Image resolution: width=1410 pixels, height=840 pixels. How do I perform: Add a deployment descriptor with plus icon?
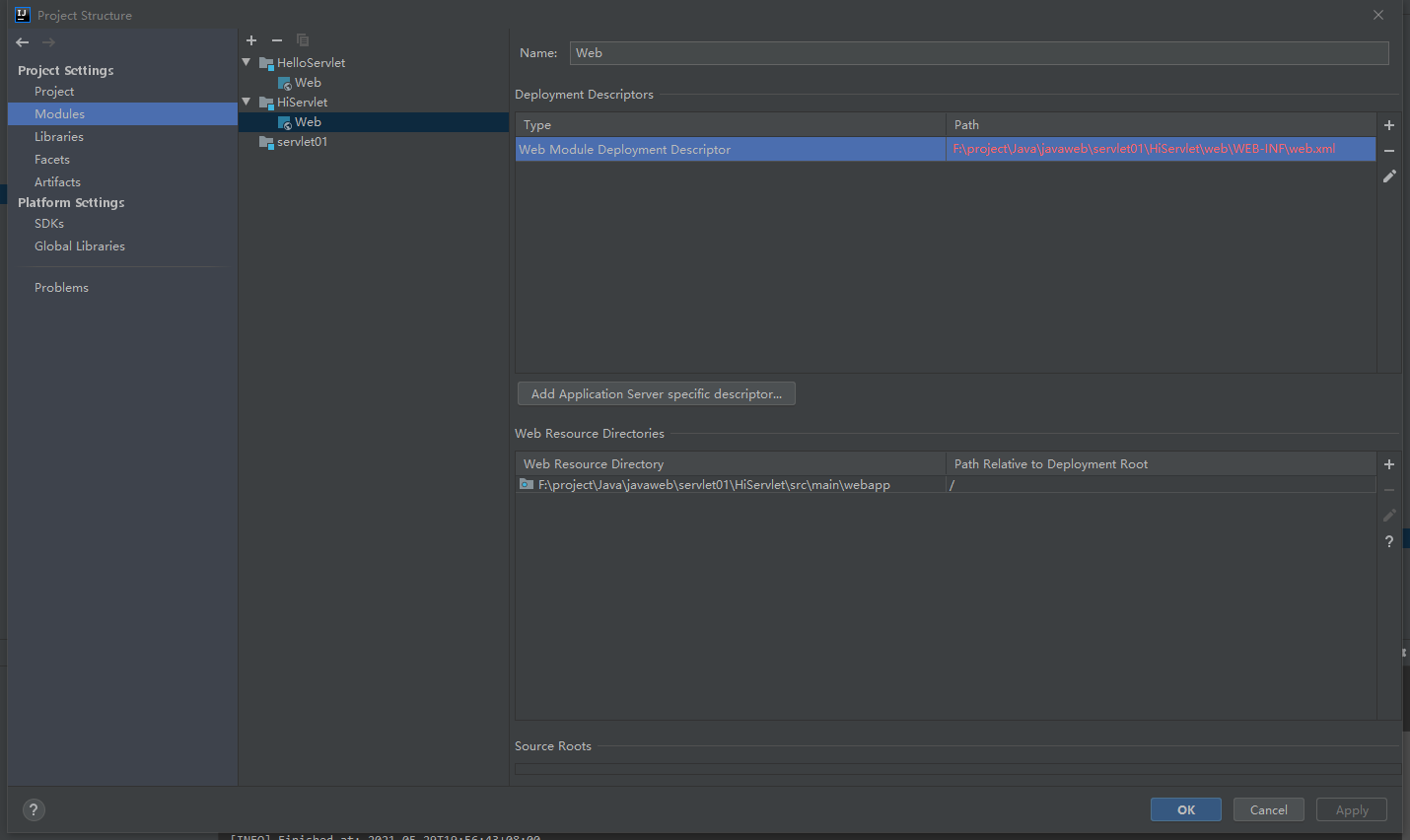[1389, 125]
